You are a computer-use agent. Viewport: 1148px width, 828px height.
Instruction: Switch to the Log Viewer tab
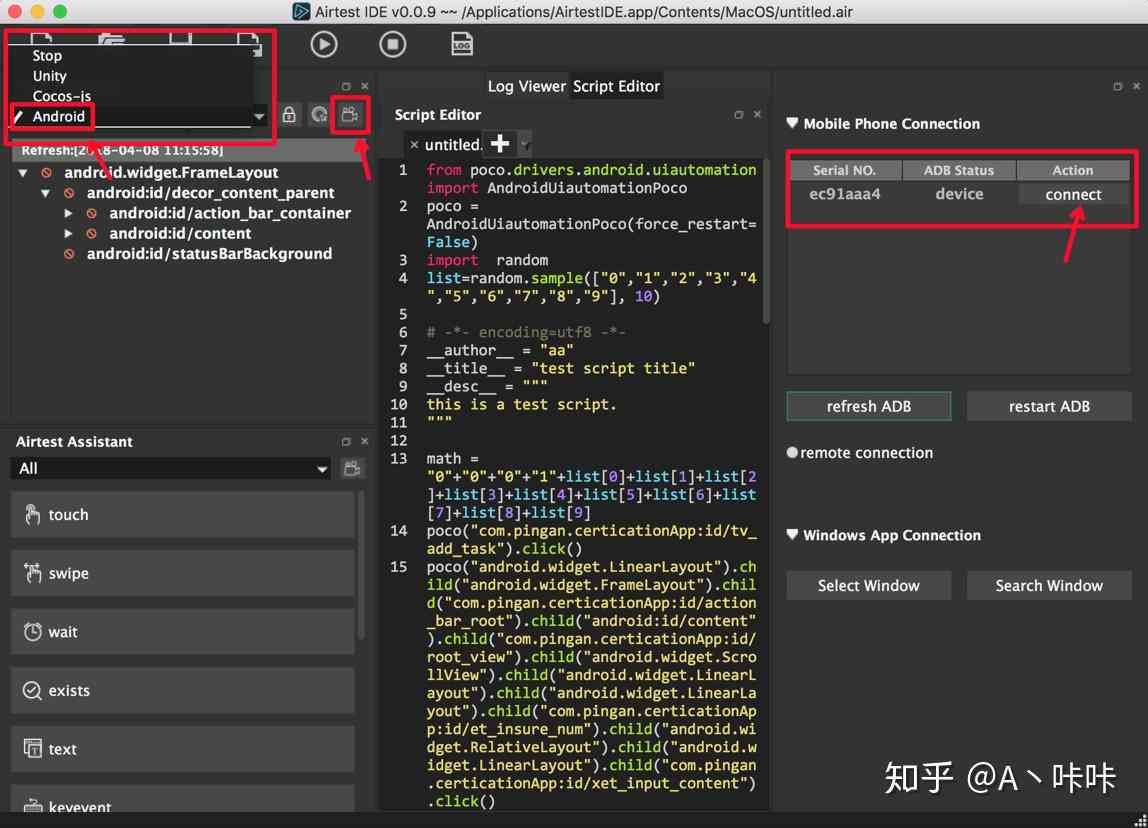click(526, 86)
